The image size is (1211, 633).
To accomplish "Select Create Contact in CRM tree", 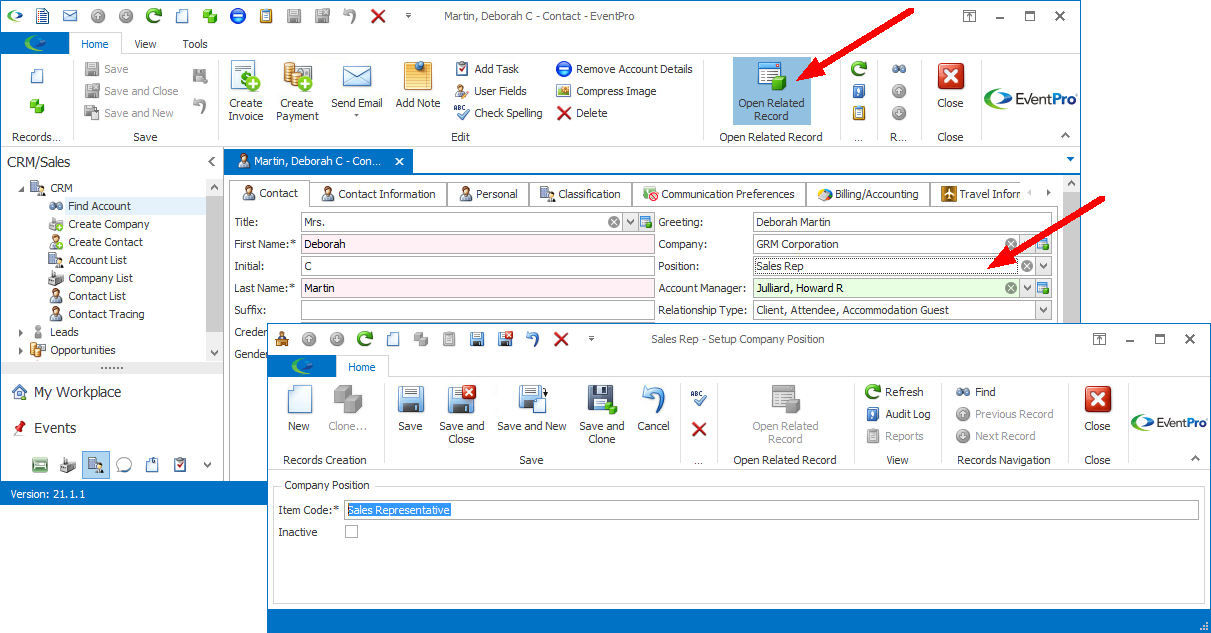I will click(x=105, y=242).
